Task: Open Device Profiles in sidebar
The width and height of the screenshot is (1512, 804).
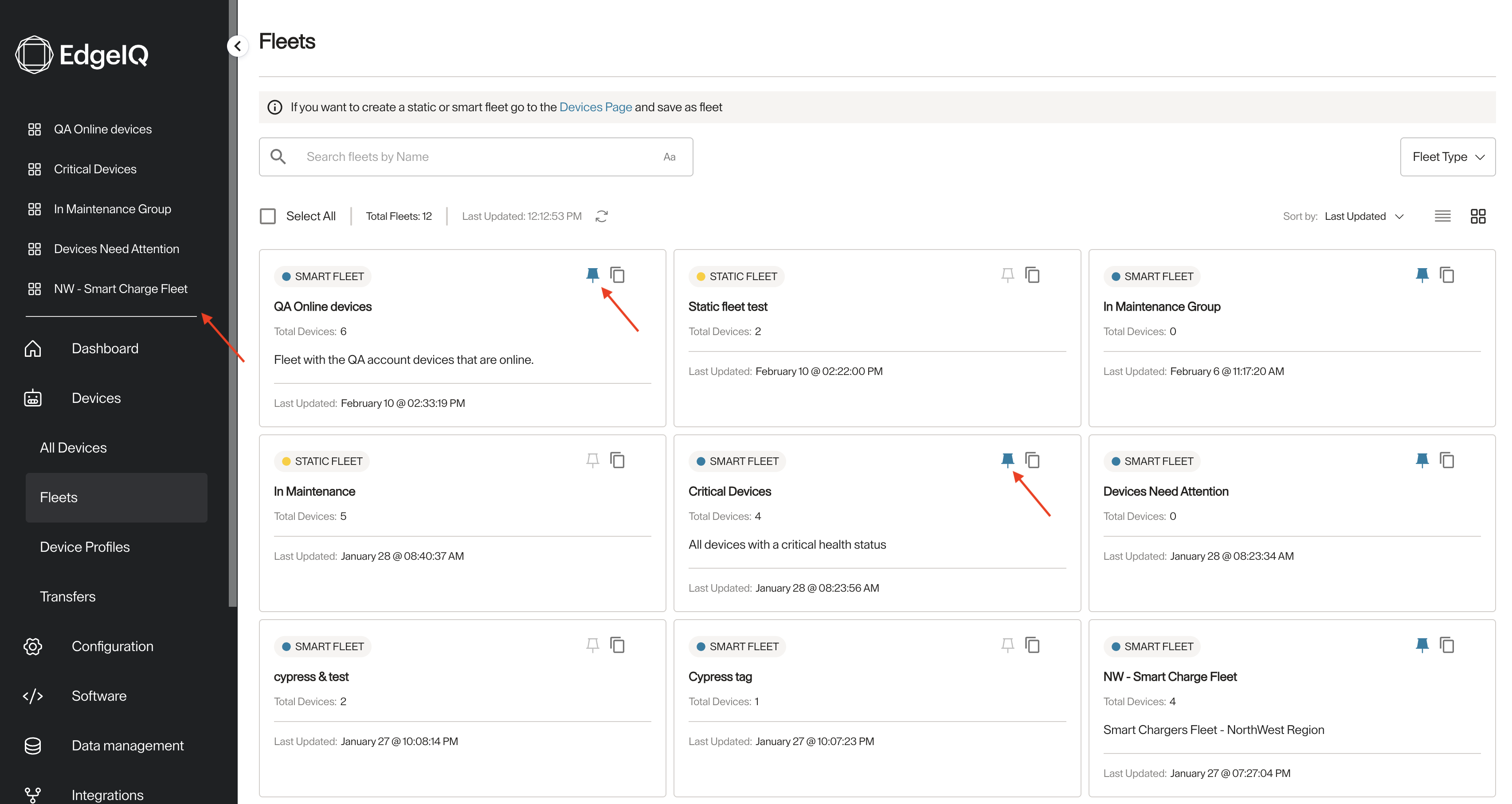Action: [x=85, y=547]
